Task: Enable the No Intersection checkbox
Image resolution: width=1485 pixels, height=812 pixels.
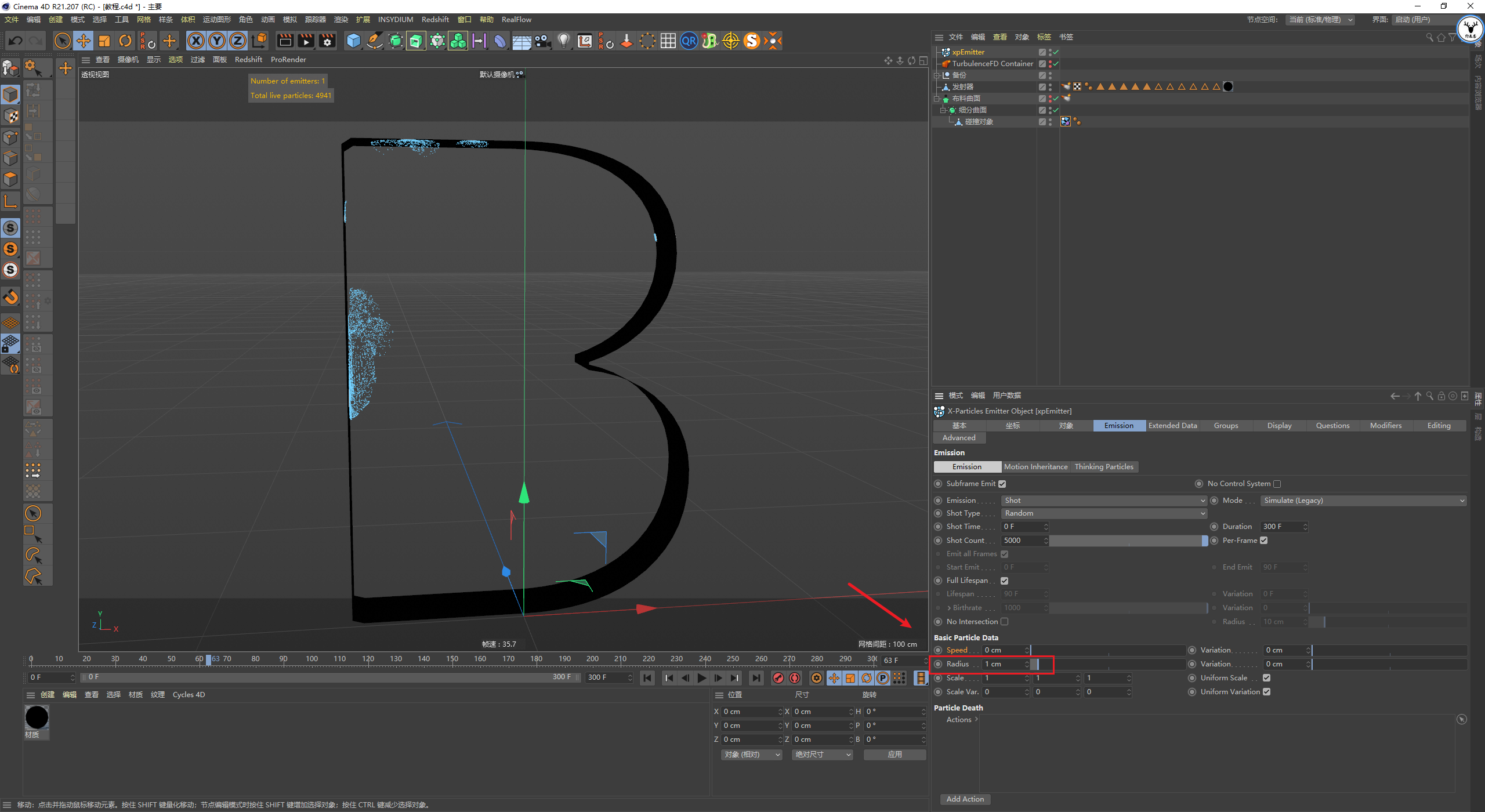Action: tap(1005, 621)
